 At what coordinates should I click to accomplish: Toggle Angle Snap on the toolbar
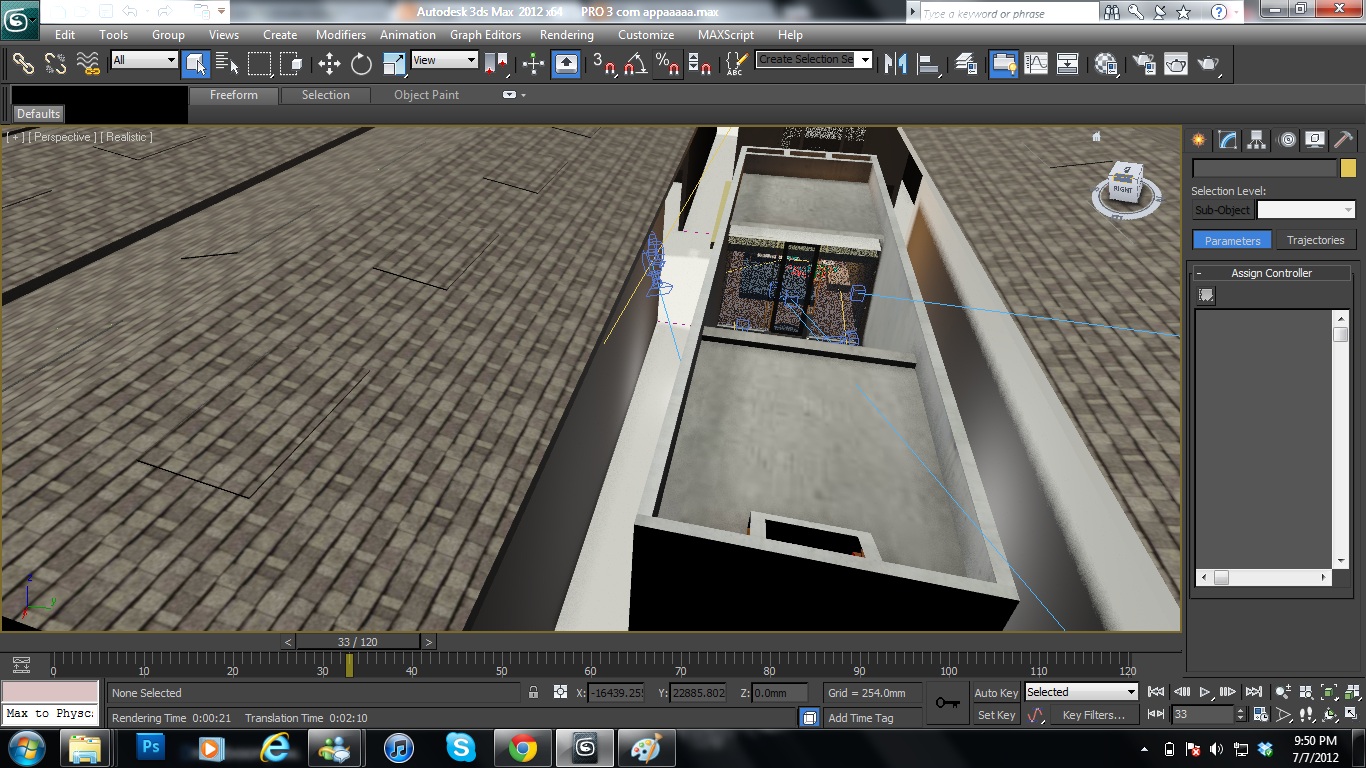coord(634,64)
